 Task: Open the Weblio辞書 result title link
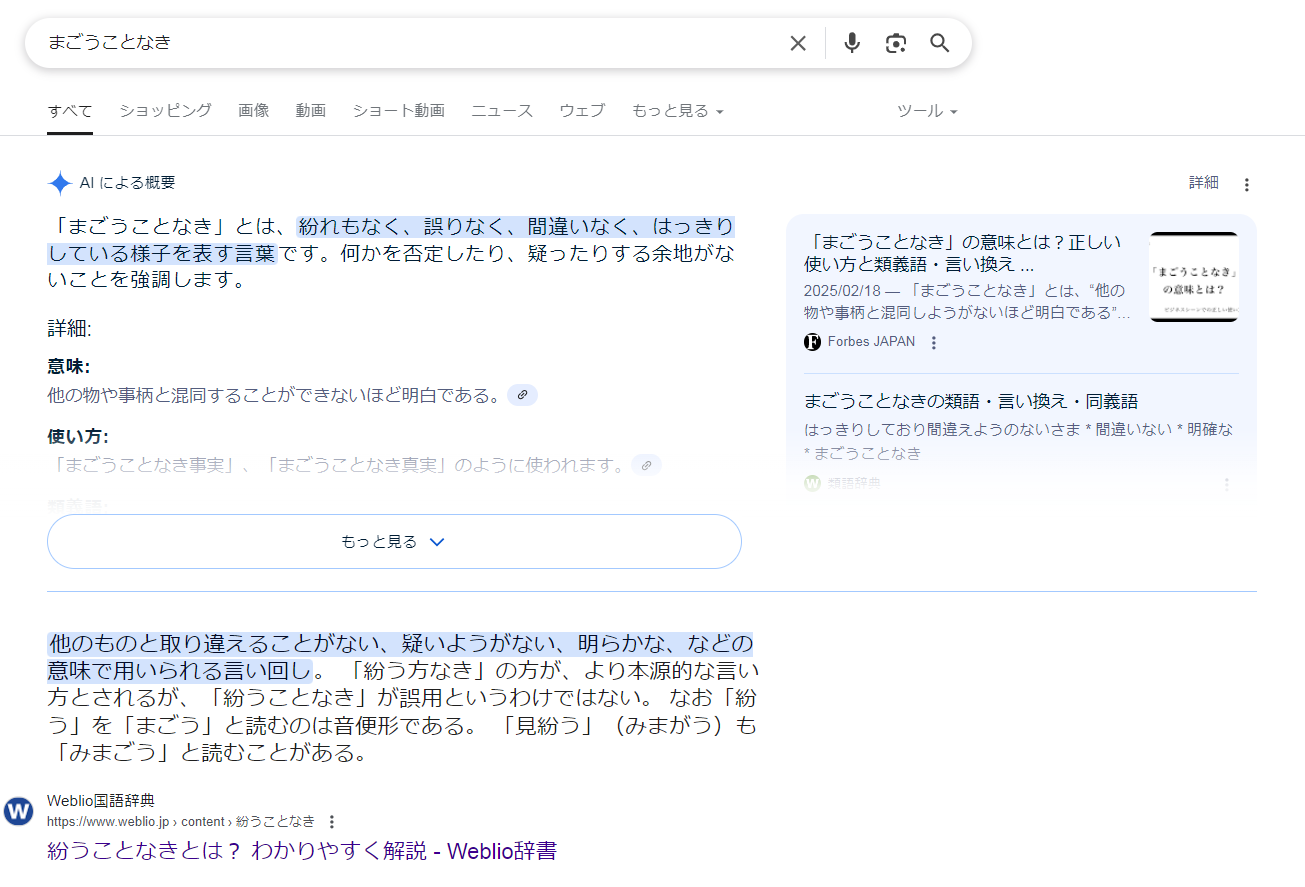[302, 851]
